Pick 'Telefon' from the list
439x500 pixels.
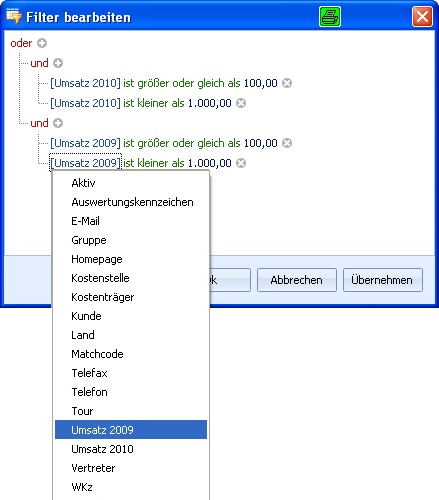pyautogui.click(x=131, y=392)
